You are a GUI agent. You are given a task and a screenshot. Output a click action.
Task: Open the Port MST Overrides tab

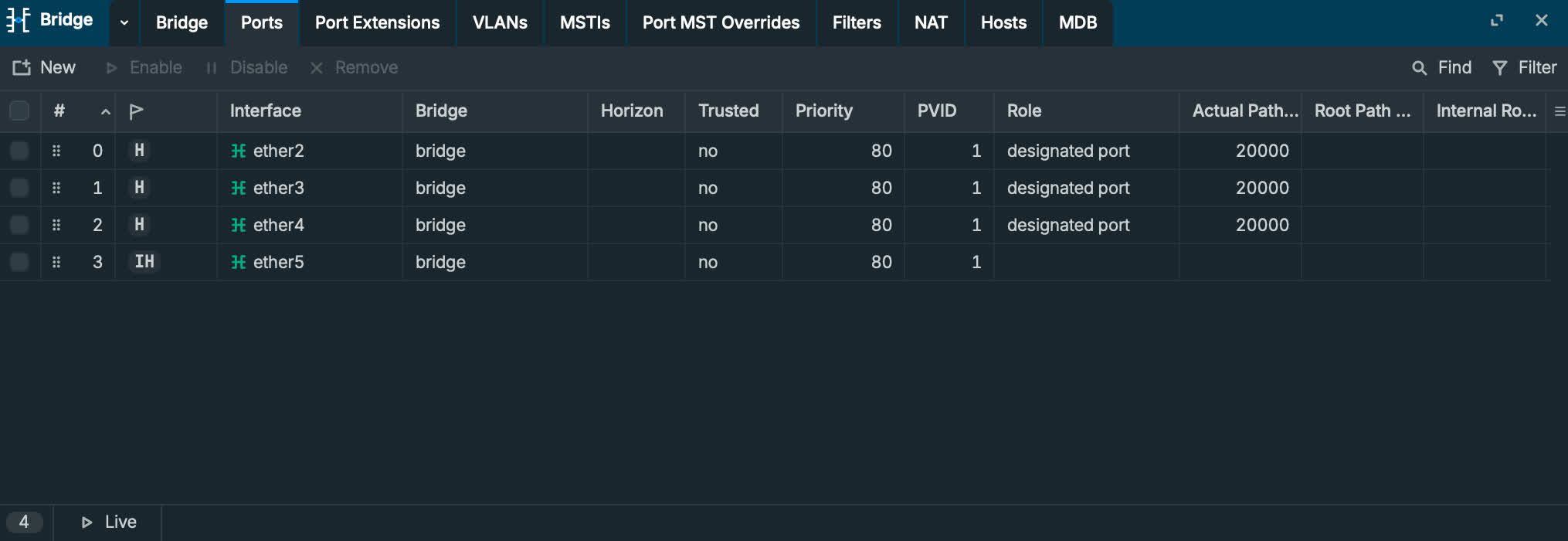(721, 22)
